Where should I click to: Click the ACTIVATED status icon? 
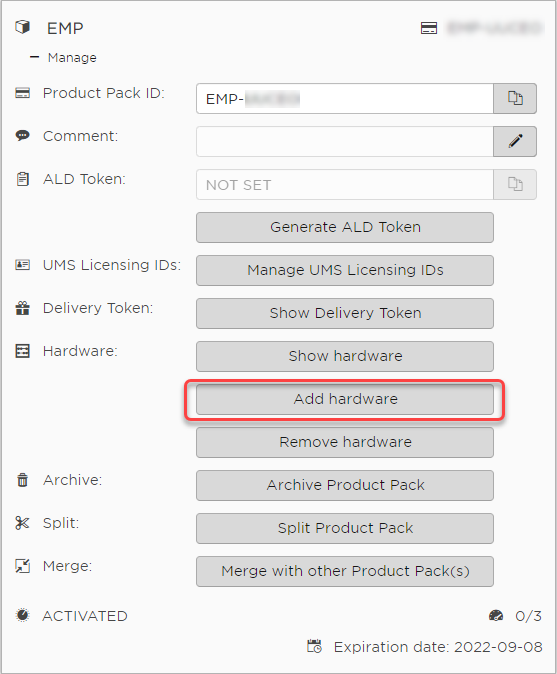tap(22, 615)
